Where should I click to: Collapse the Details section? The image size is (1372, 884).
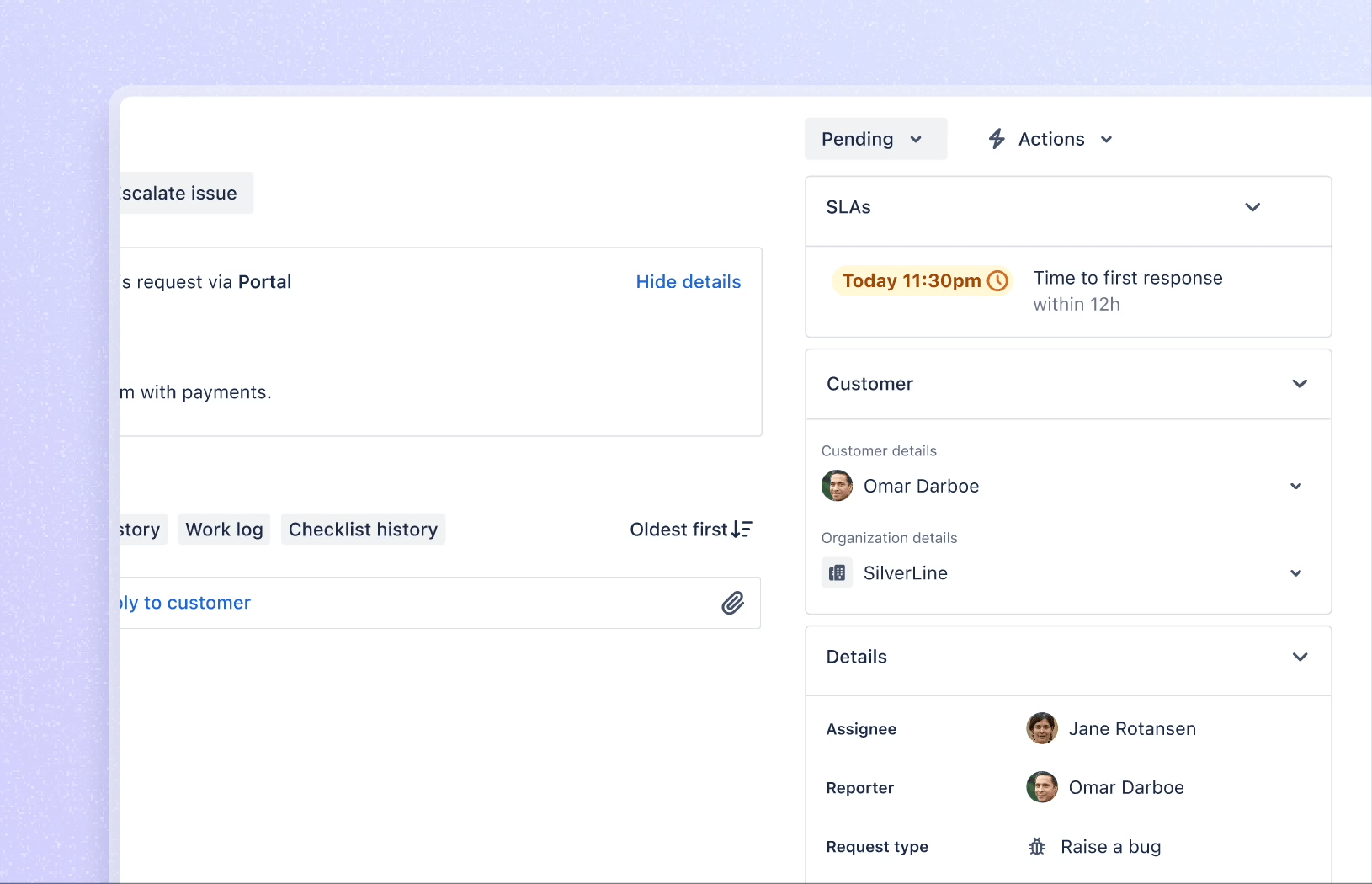pyautogui.click(x=1299, y=657)
